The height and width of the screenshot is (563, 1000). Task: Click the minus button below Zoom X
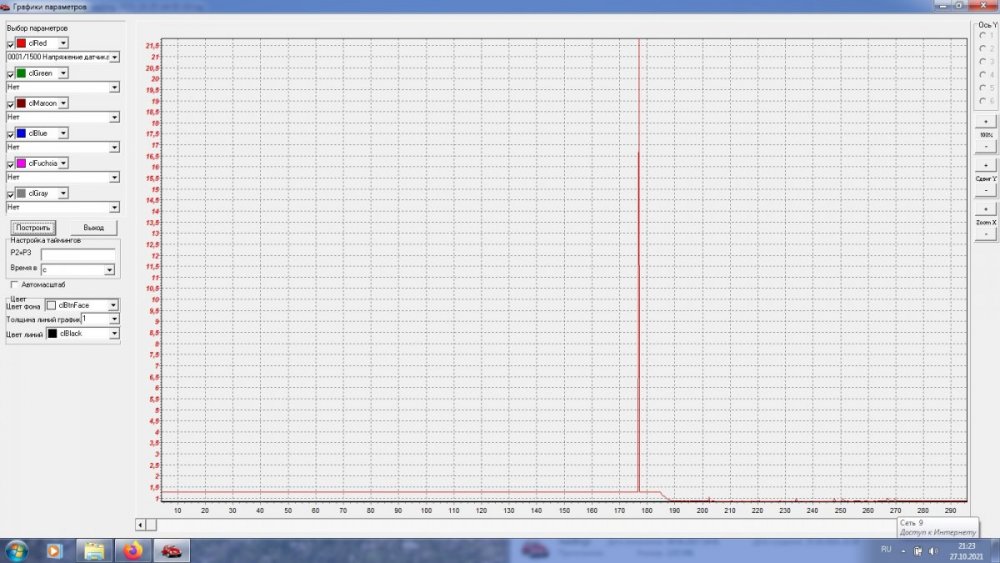985,234
